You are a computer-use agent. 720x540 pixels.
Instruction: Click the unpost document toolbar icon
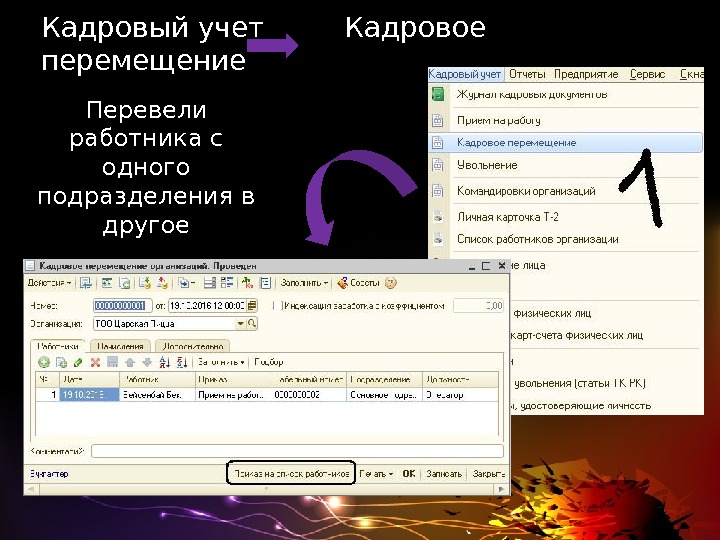coord(162,283)
